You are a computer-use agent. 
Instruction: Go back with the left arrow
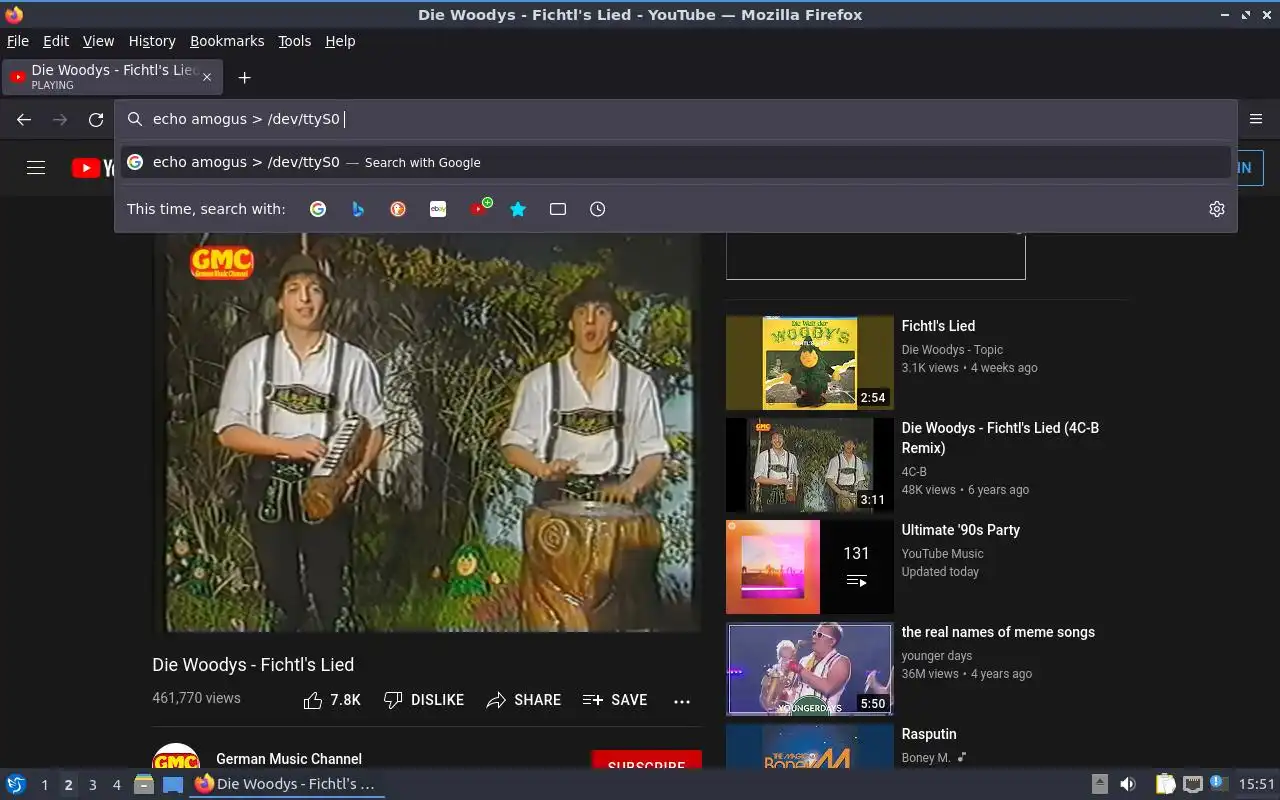pos(24,119)
